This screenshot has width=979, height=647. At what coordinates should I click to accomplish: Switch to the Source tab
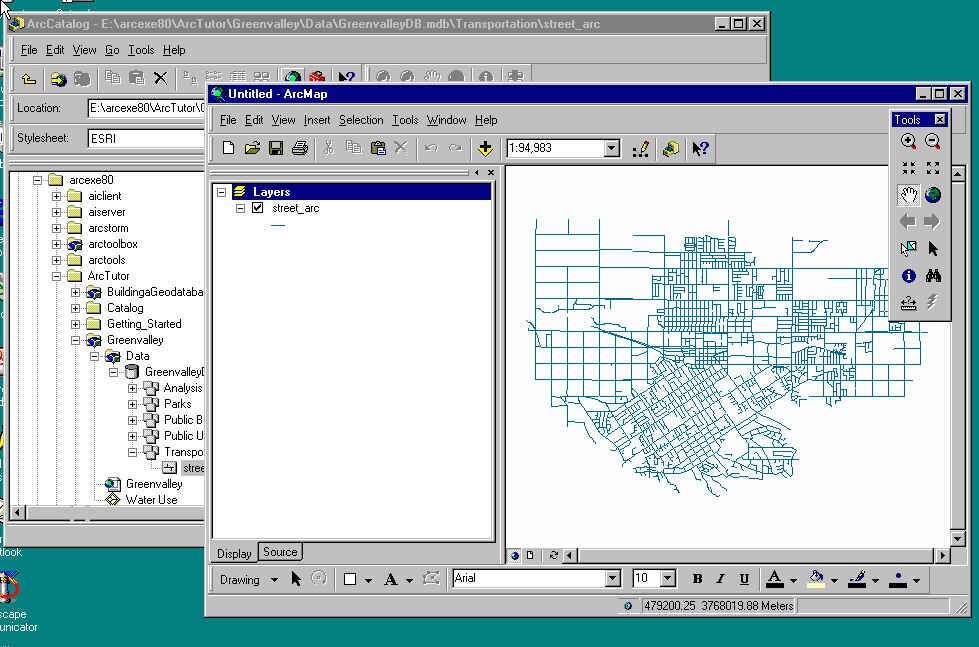280,552
